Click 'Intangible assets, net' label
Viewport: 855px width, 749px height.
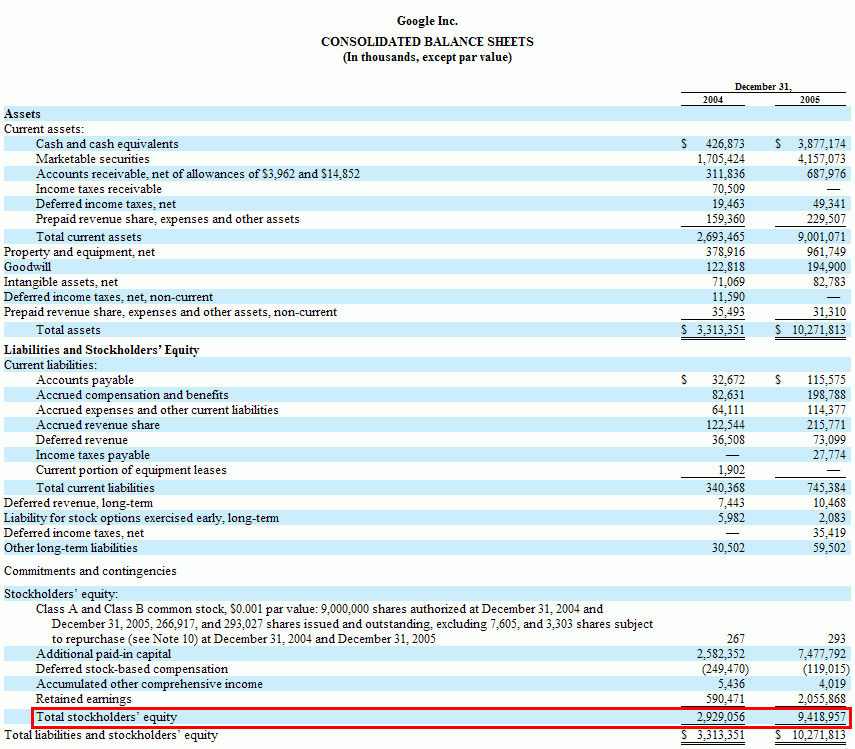[x=61, y=282]
